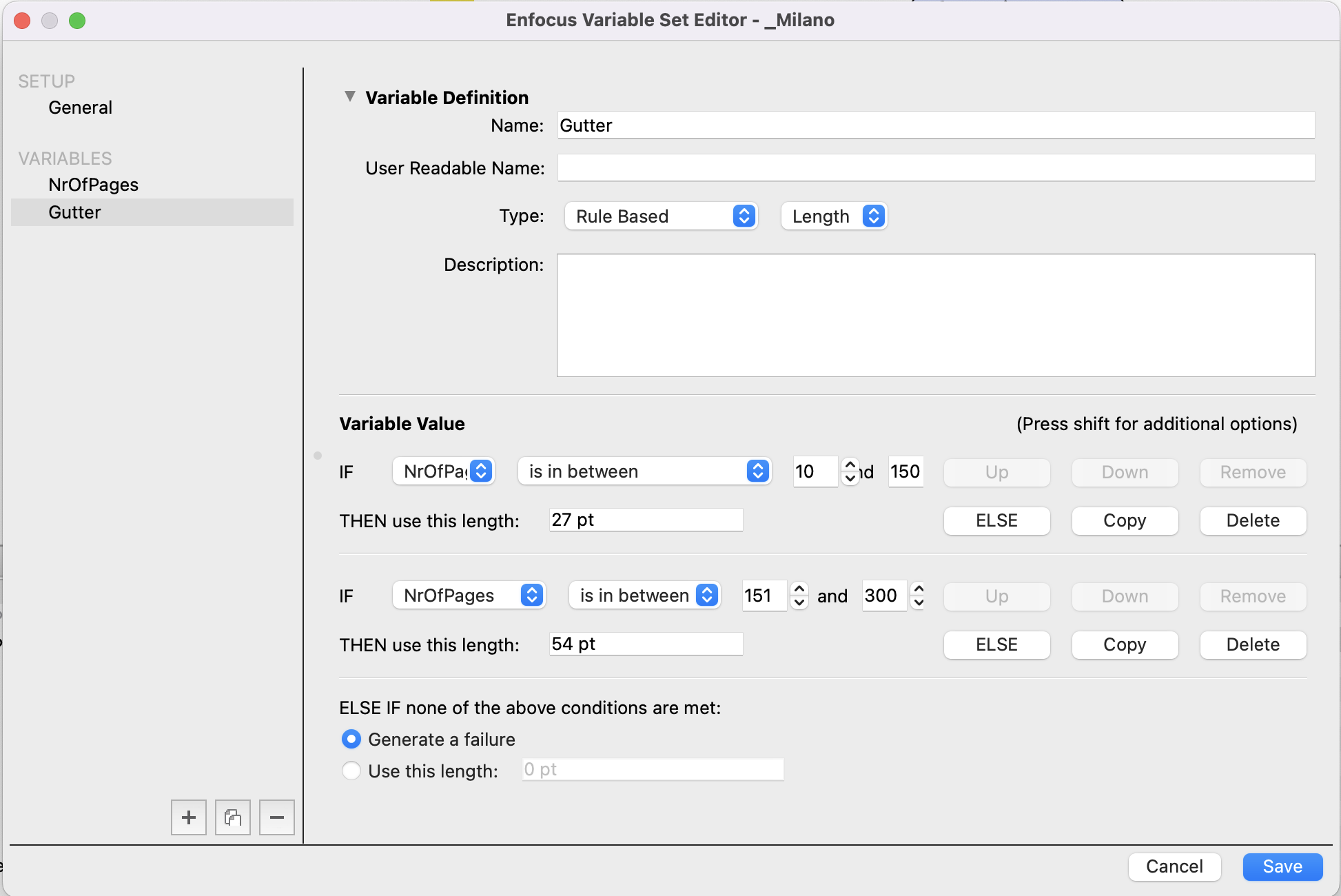The image size is (1341, 896).
Task: Click Delete button for second rule
Action: coord(1253,644)
